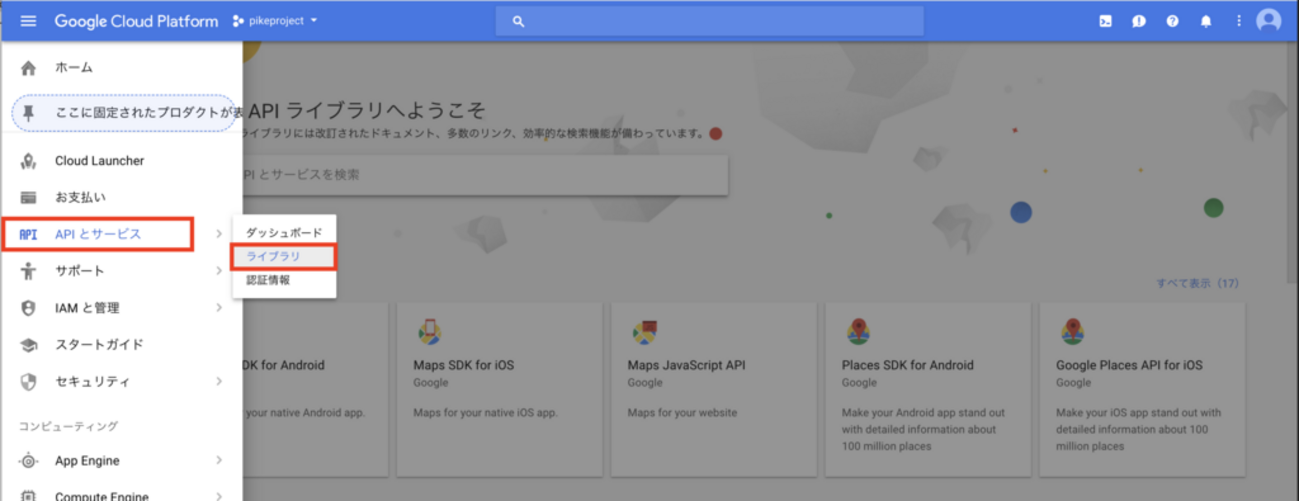
Task: Click the Google Cloud Platform logo text
Action: point(136,21)
